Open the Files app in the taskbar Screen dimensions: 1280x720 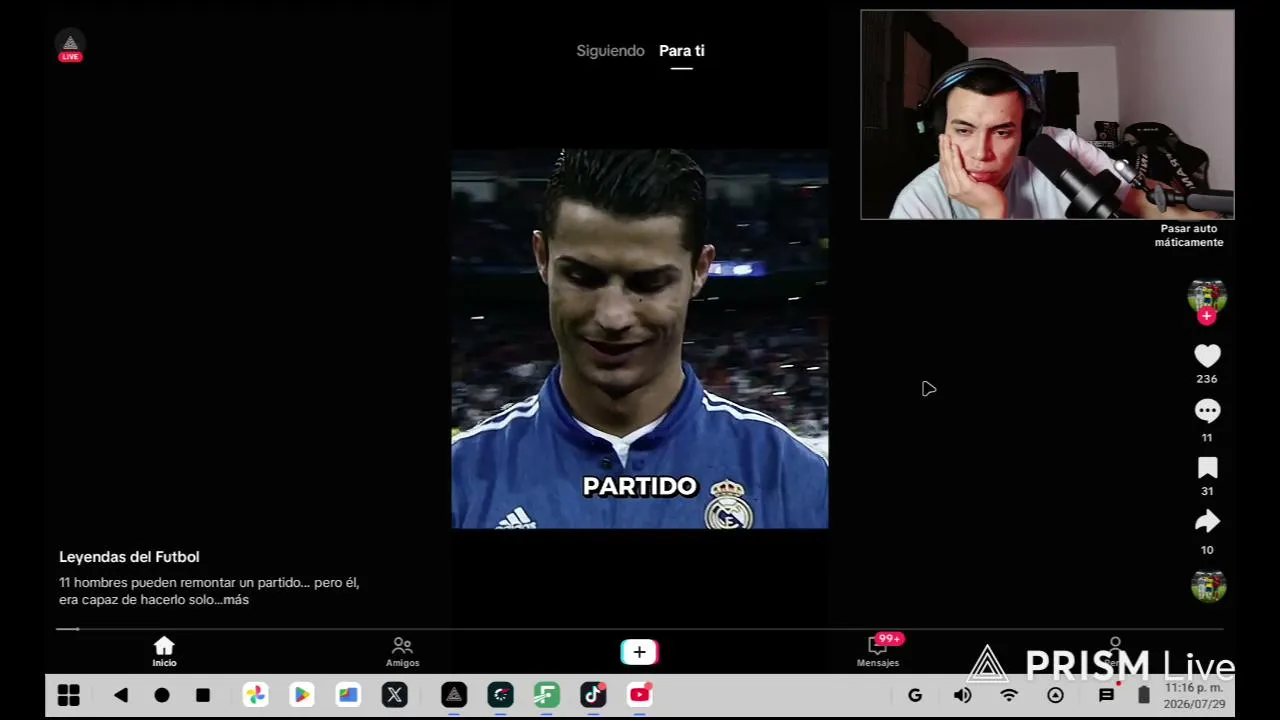(348, 695)
